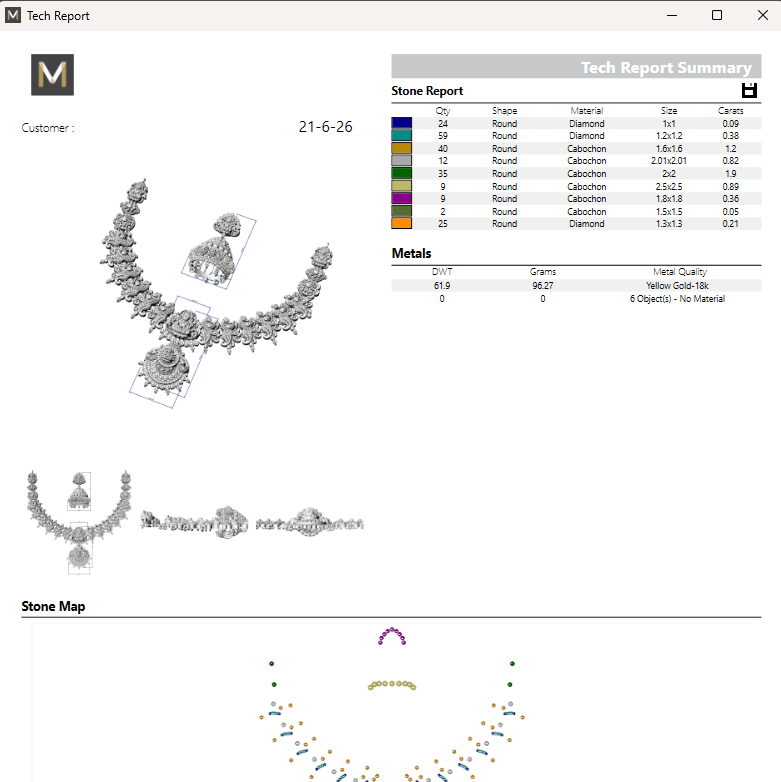Click the Metal Quality column header
The image size is (781, 782).
coord(680,272)
